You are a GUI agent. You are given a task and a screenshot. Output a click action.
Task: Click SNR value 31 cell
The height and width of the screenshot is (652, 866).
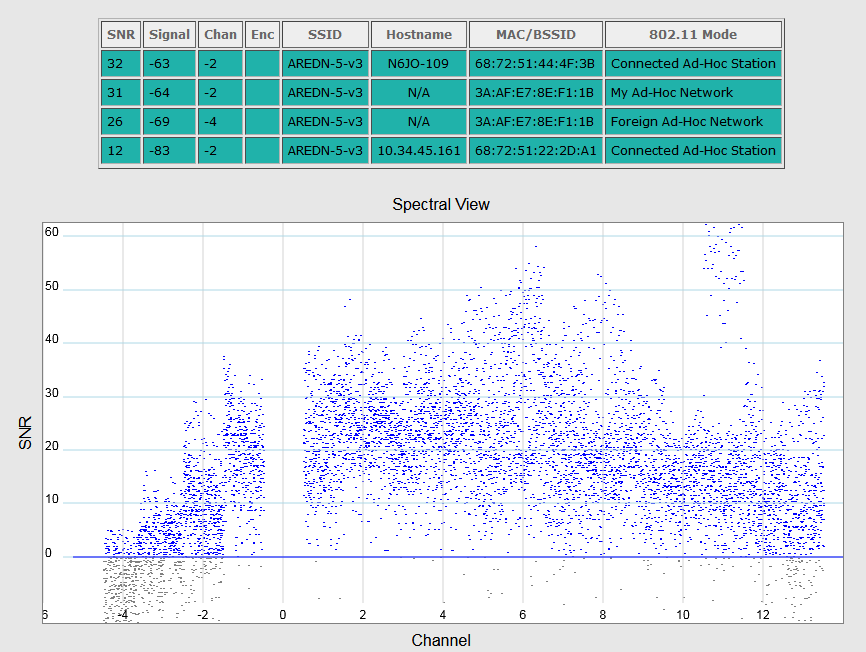click(121, 92)
